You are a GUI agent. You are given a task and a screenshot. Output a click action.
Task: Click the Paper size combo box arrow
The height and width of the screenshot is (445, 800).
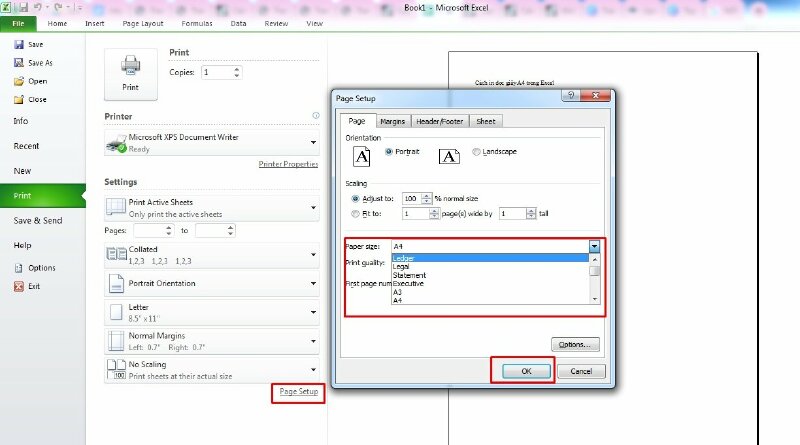[594, 246]
